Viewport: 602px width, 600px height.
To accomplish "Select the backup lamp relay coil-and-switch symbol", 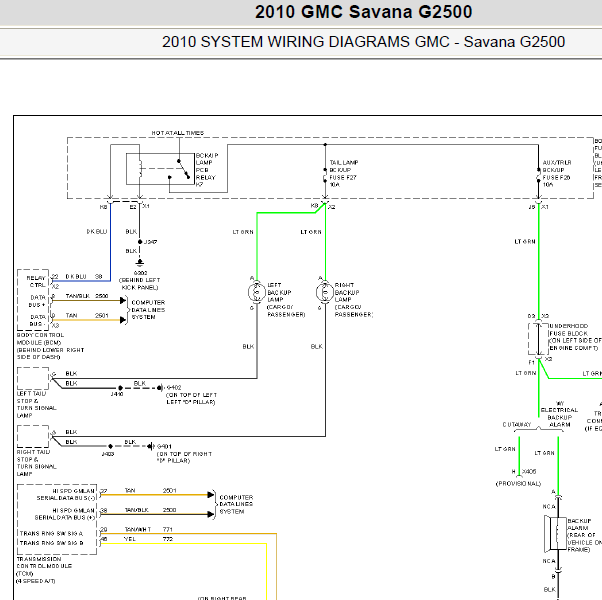I will pyautogui.click(x=160, y=169).
